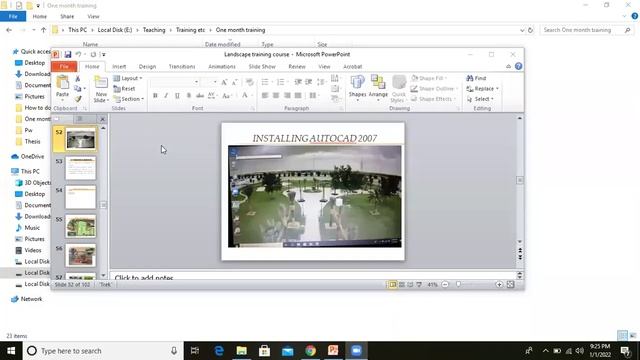
Task: Click the Find binoculars icon
Action: [x=470, y=78]
